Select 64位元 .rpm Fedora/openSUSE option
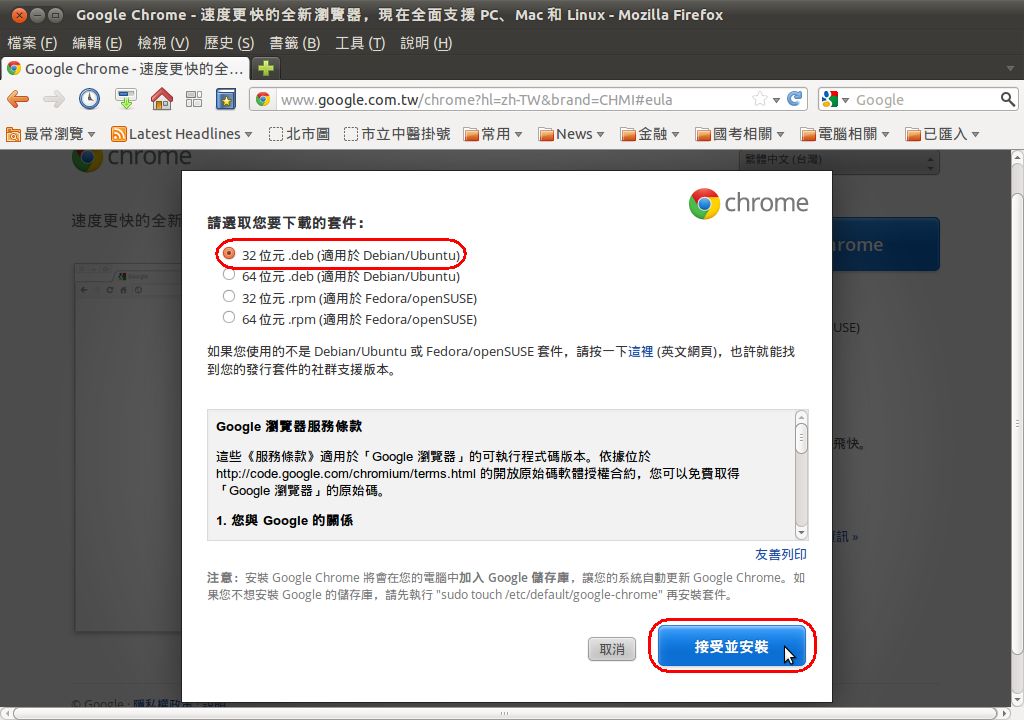 (x=229, y=317)
